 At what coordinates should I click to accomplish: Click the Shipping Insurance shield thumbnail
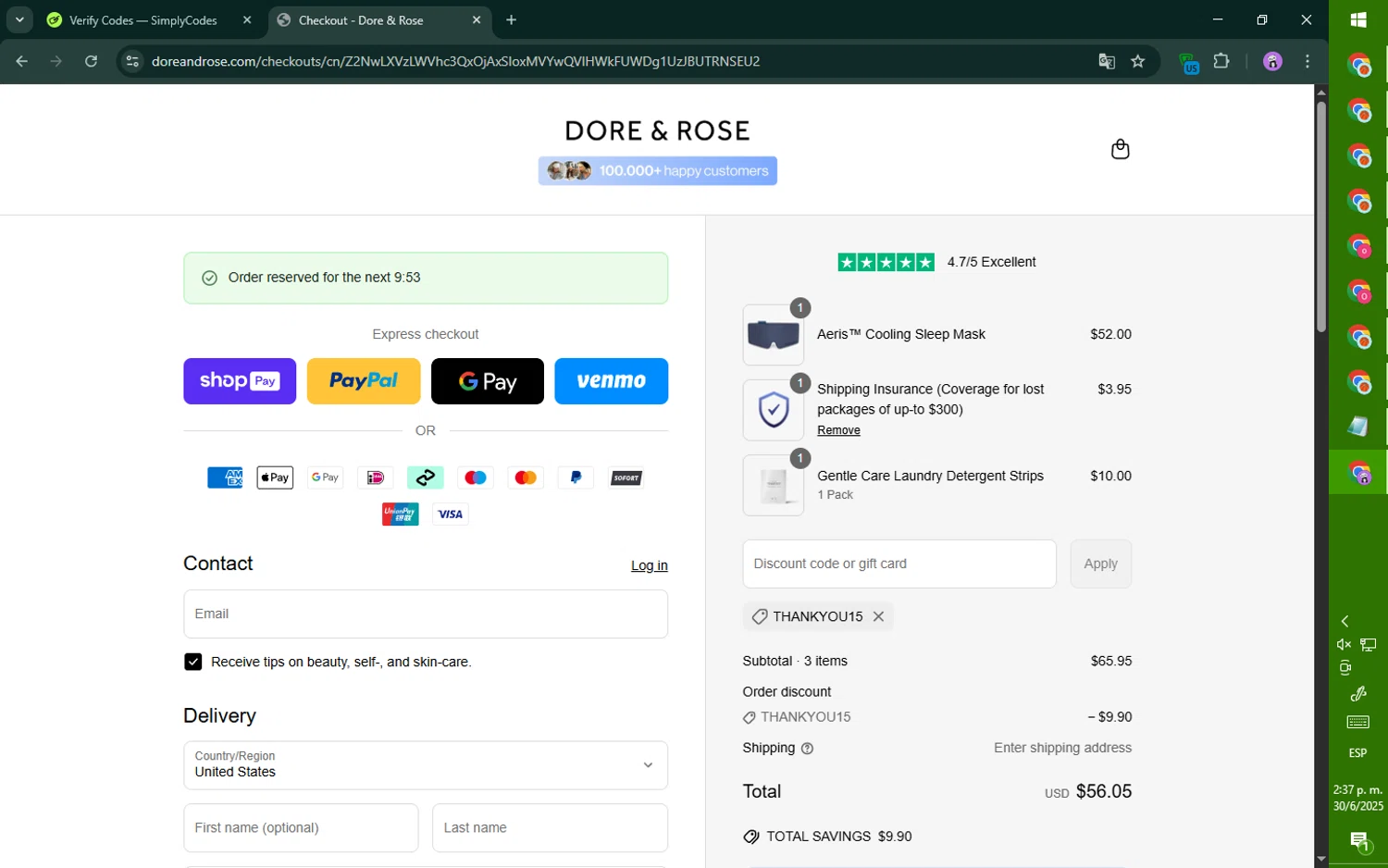point(773,410)
